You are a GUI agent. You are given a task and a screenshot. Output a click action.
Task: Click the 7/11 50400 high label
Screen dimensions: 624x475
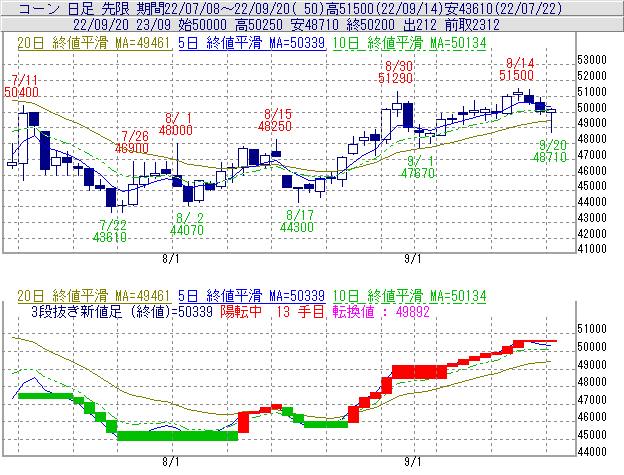coord(21,86)
